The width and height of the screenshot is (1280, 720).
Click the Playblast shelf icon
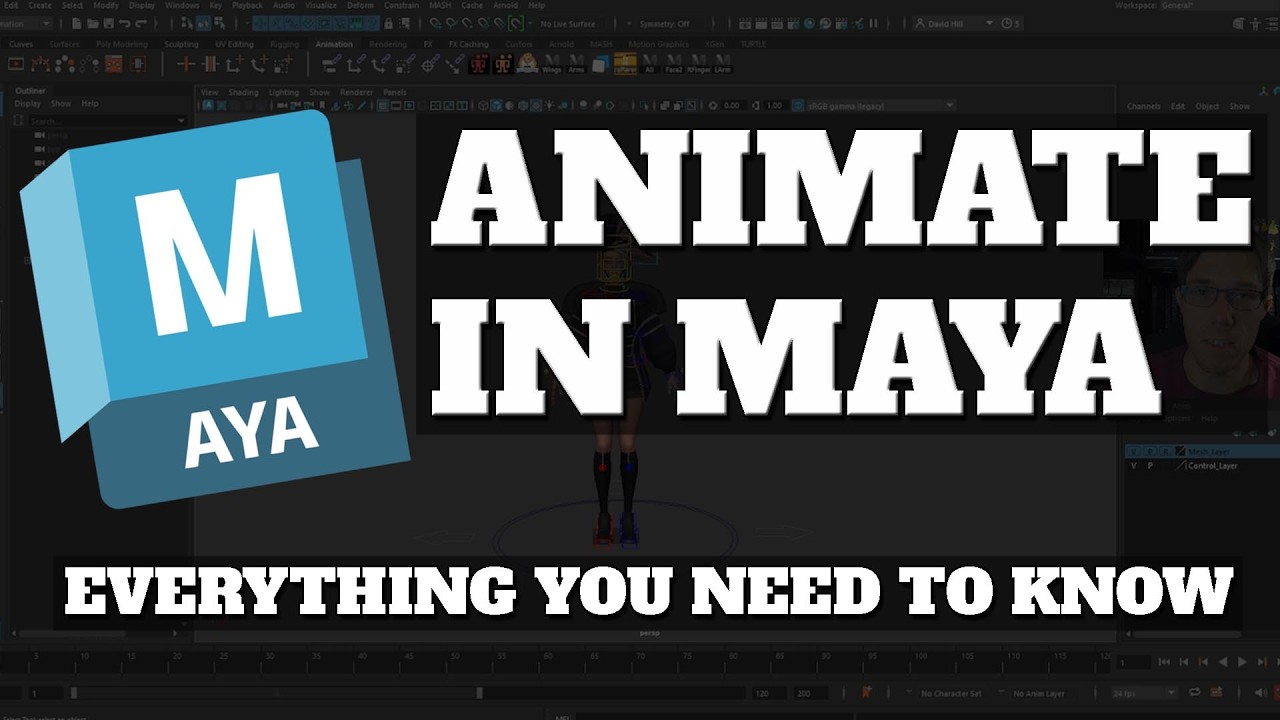pos(16,64)
